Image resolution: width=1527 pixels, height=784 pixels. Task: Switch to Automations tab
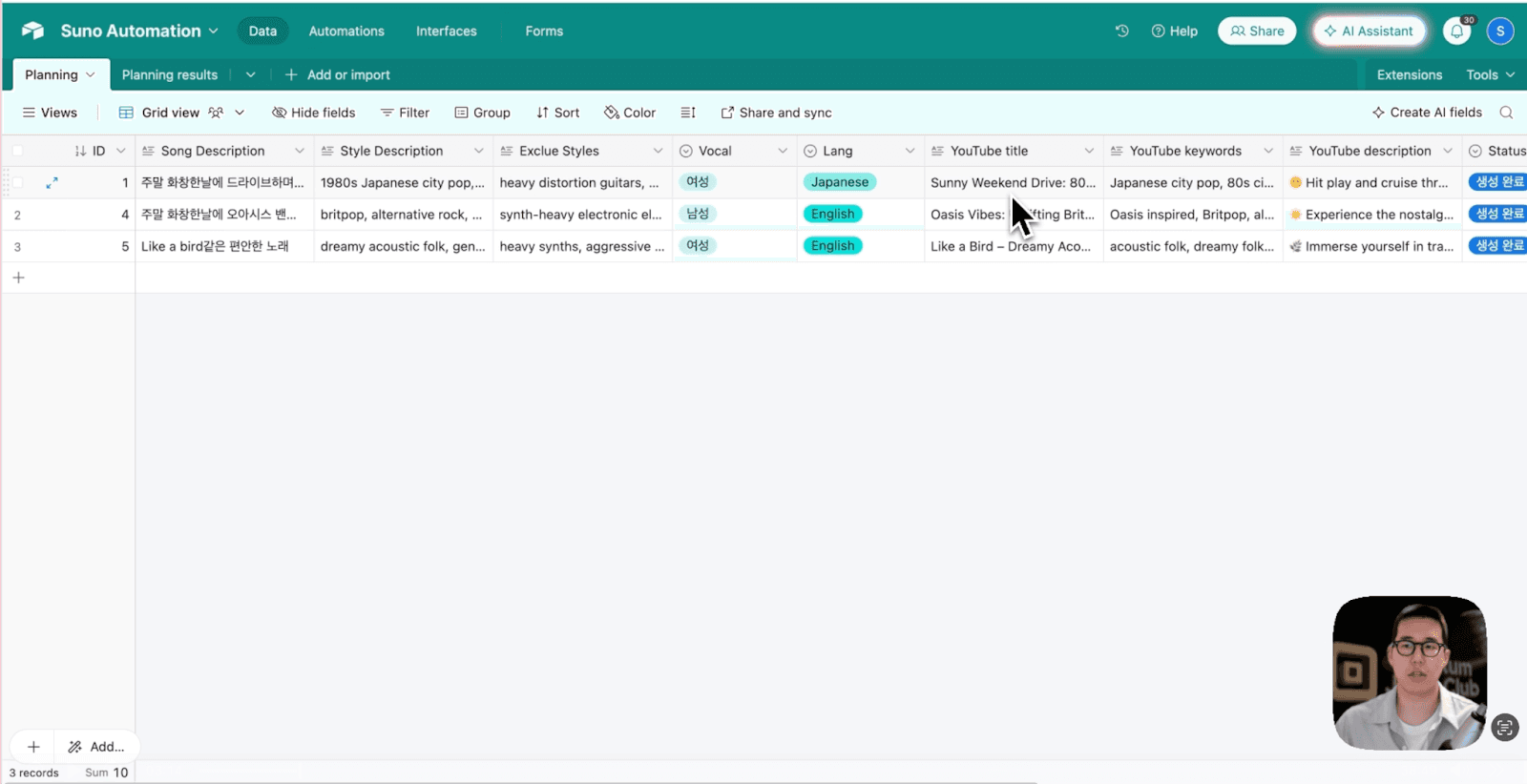tap(346, 31)
